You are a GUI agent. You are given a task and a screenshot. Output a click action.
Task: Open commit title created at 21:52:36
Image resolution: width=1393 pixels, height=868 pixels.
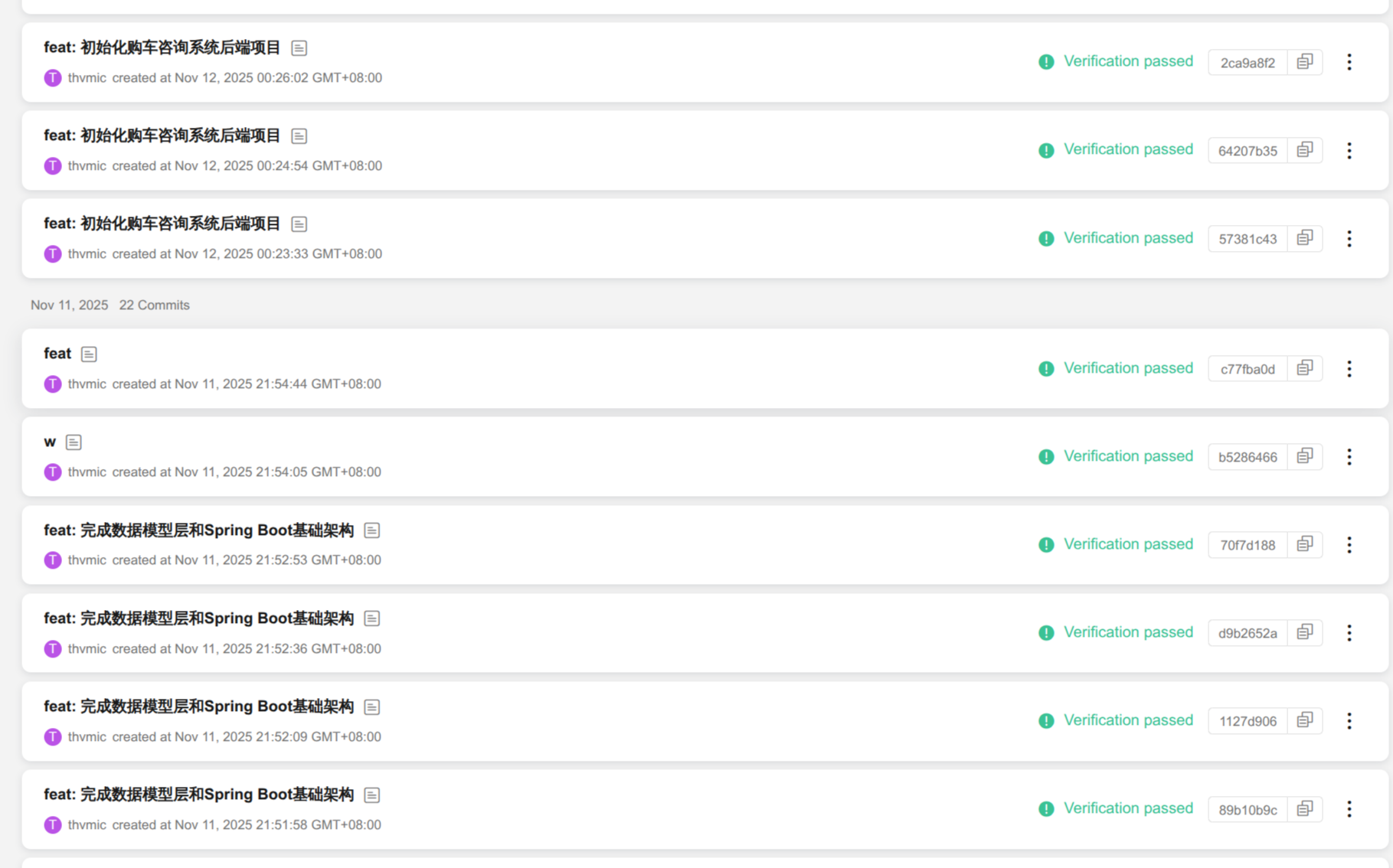198,618
